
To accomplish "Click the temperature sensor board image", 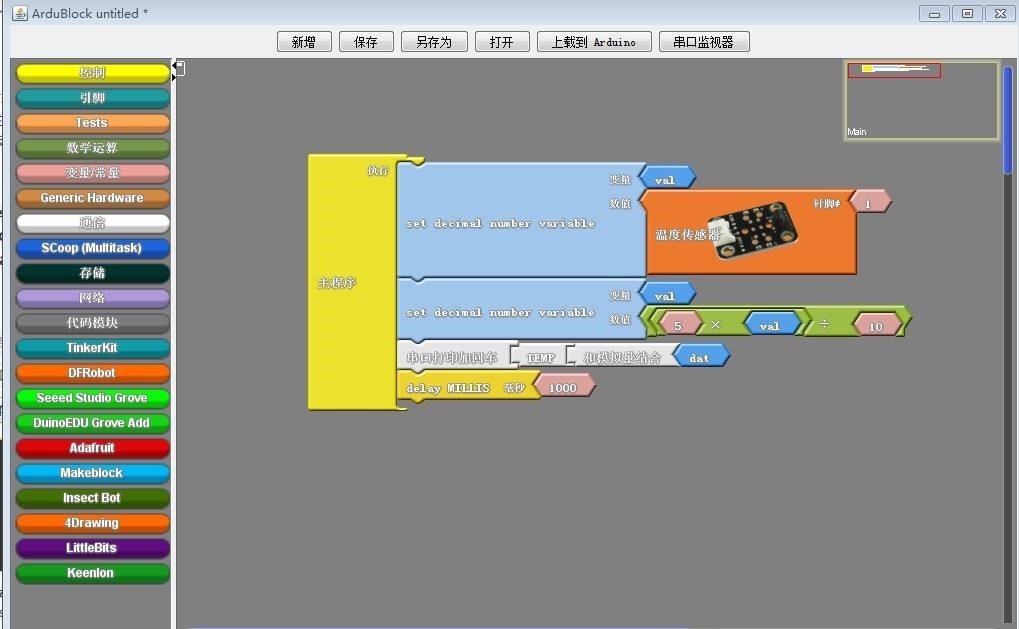I will click(754, 229).
